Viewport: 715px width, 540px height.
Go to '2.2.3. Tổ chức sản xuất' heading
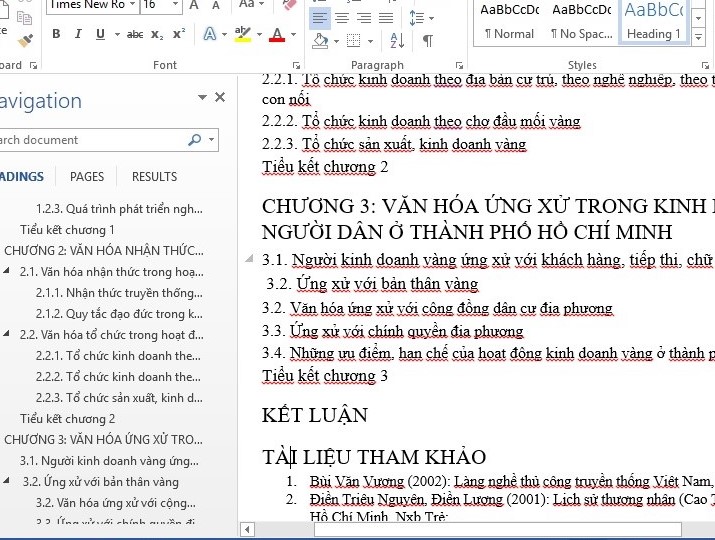point(119,398)
